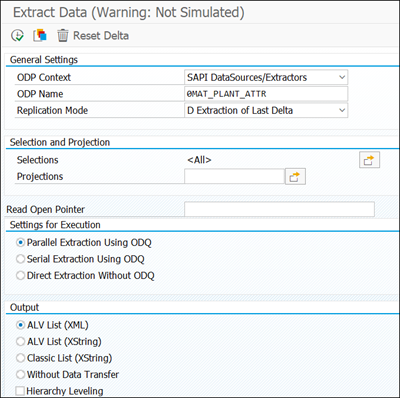
Task: Click the Selections <All> value text
Action: (199, 160)
